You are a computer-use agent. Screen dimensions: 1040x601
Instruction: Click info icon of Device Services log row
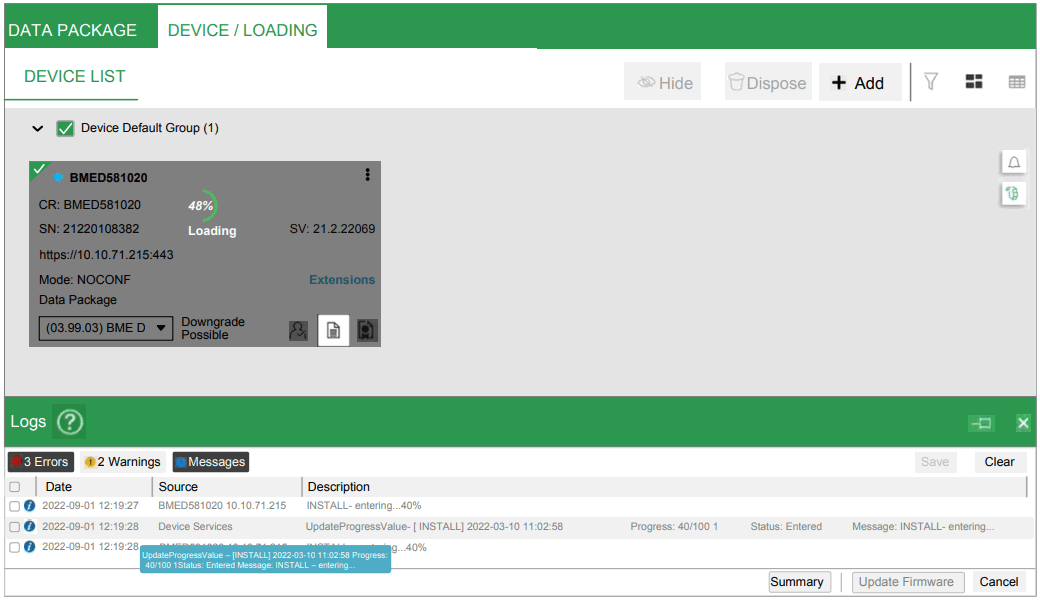29,526
